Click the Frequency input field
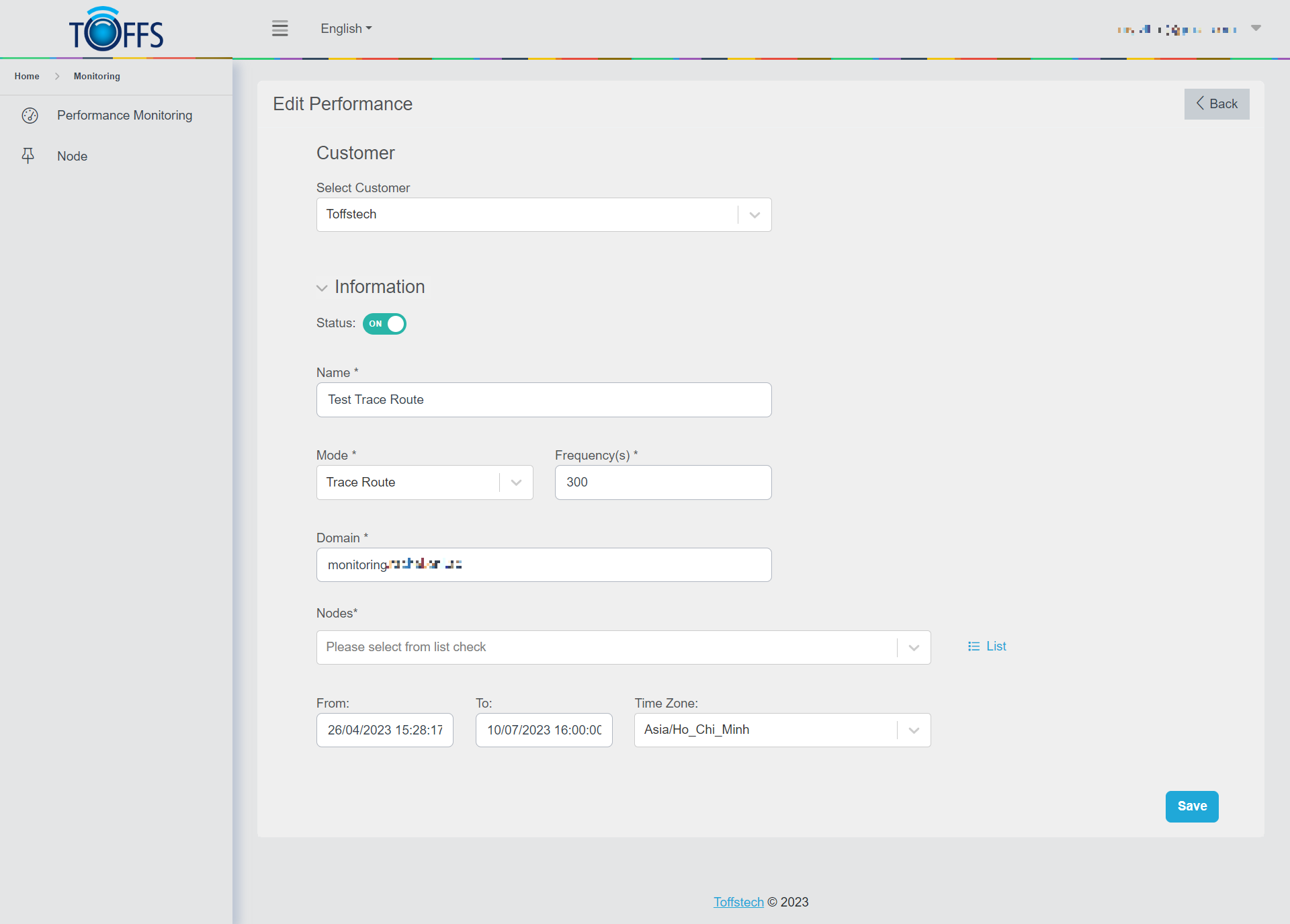1290x924 pixels. 662,482
